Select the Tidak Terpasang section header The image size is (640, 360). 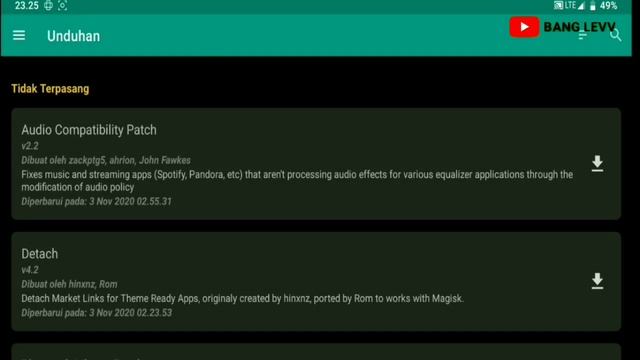[x=50, y=89]
